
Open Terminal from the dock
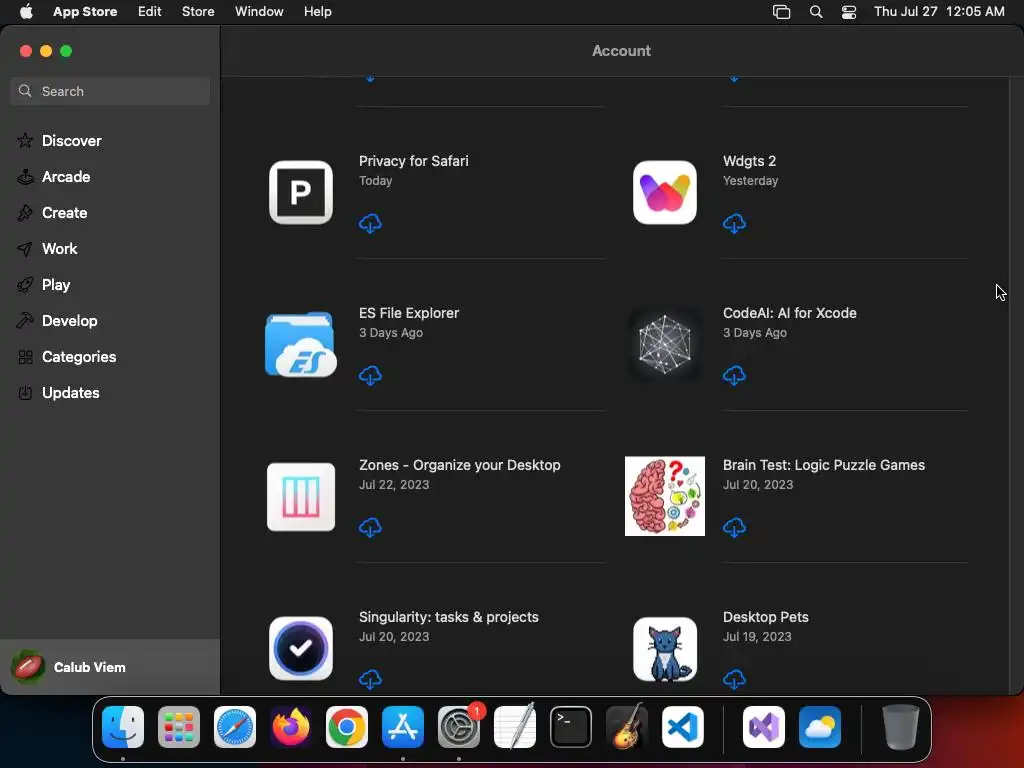point(571,727)
